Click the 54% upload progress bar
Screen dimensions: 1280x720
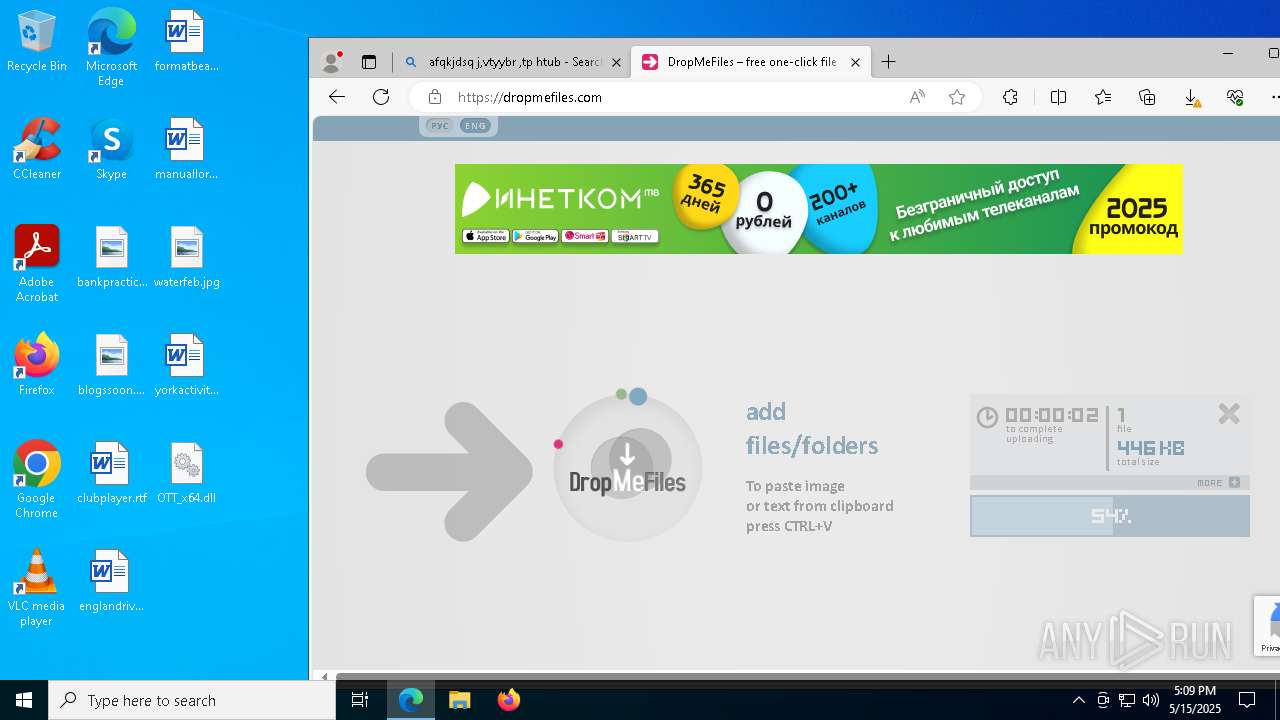click(x=1110, y=516)
